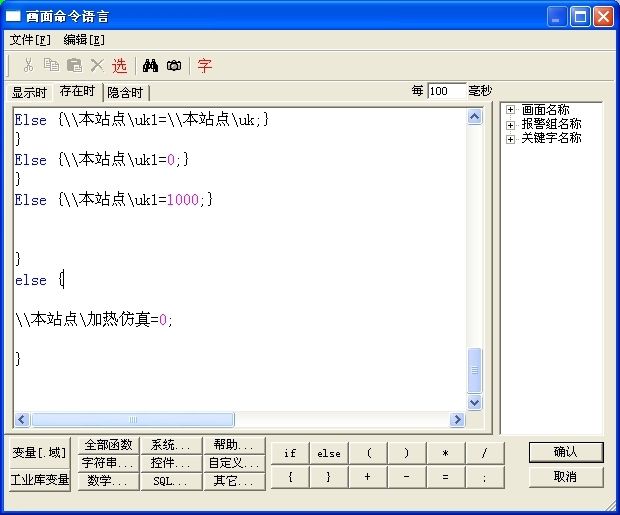Expand the 报警组名称 tree node

(x=510, y=125)
